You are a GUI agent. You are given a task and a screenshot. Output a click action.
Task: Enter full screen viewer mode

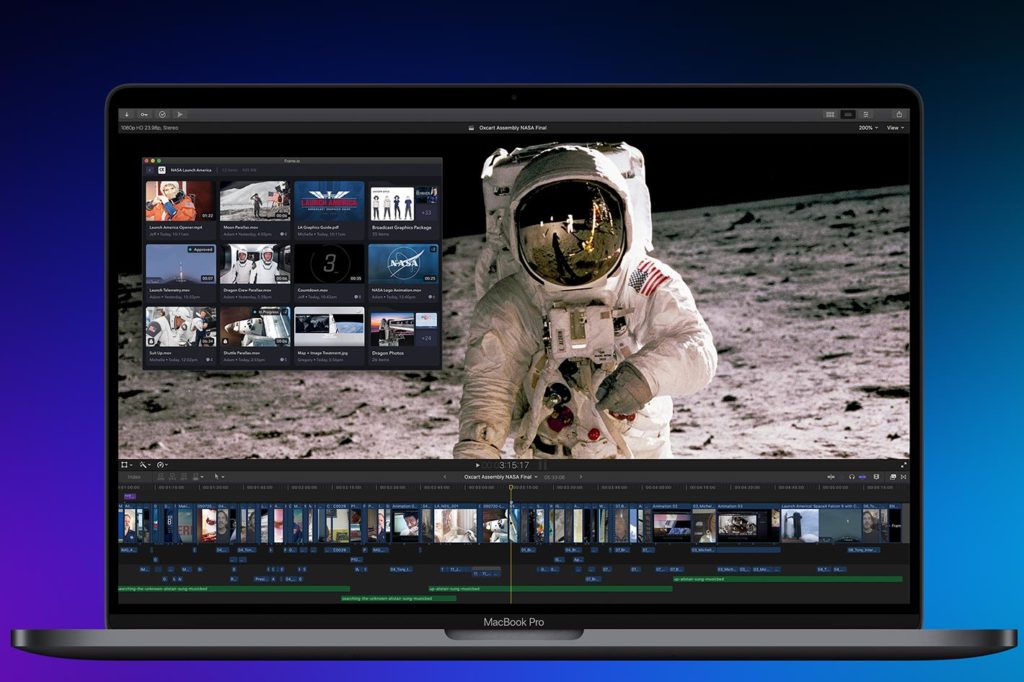pyautogui.click(x=903, y=465)
